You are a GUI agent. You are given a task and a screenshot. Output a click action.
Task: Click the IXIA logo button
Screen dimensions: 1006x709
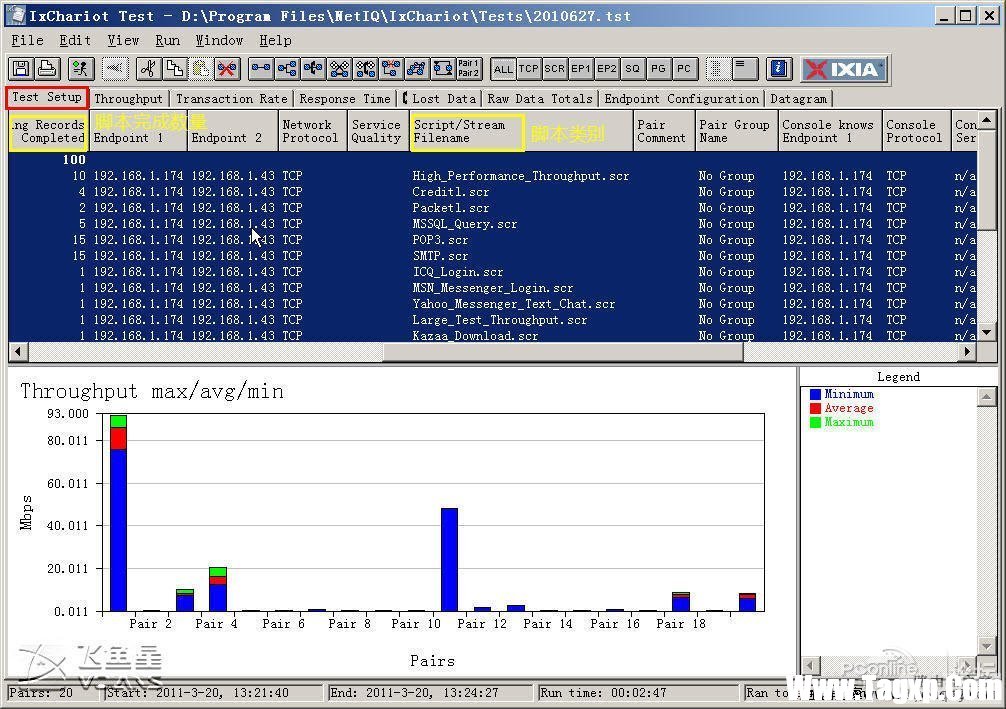tap(843, 69)
